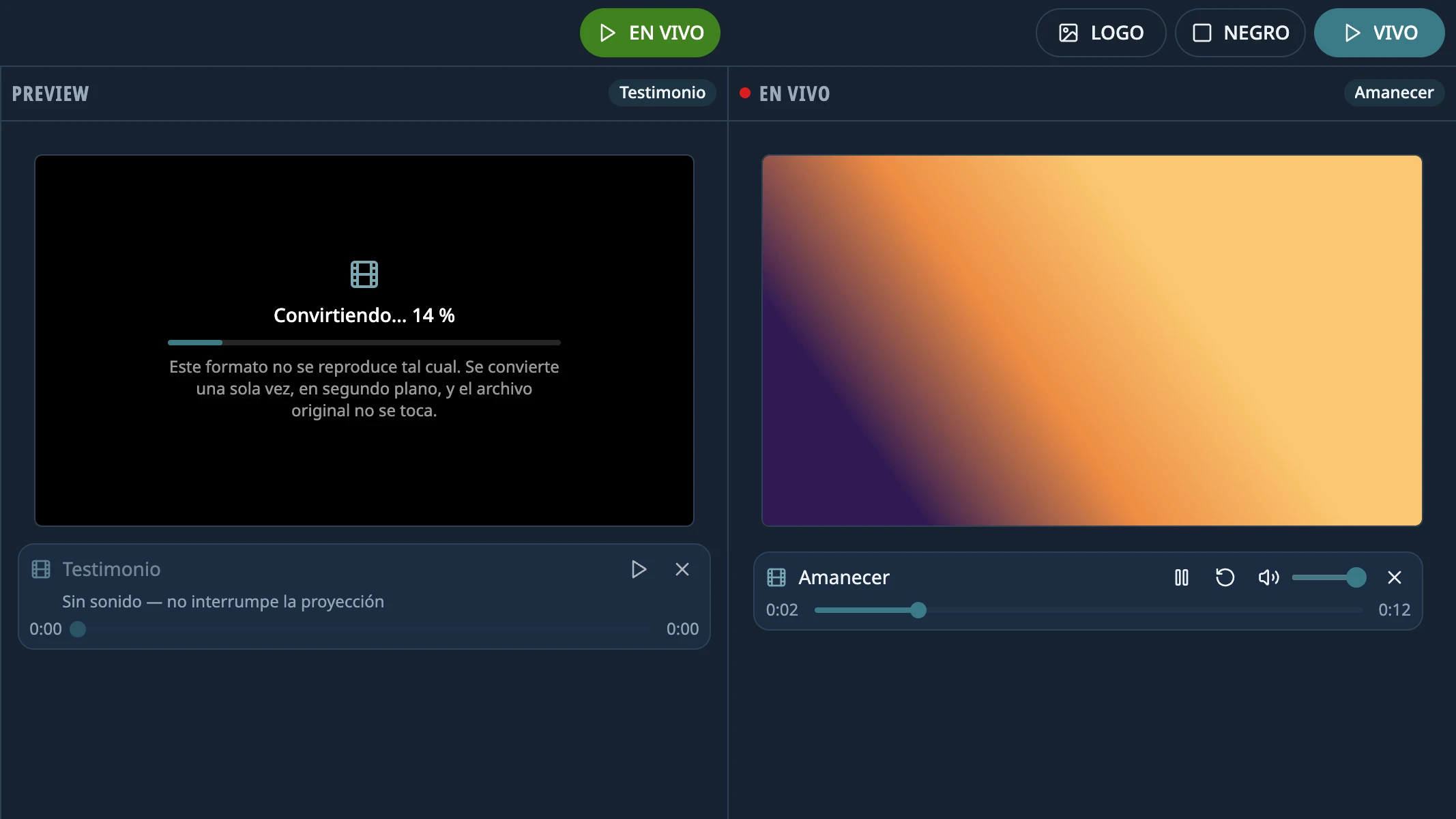Show the LOGO on screen
Image resolution: width=1456 pixels, height=819 pixels.
coord(1101,33)
